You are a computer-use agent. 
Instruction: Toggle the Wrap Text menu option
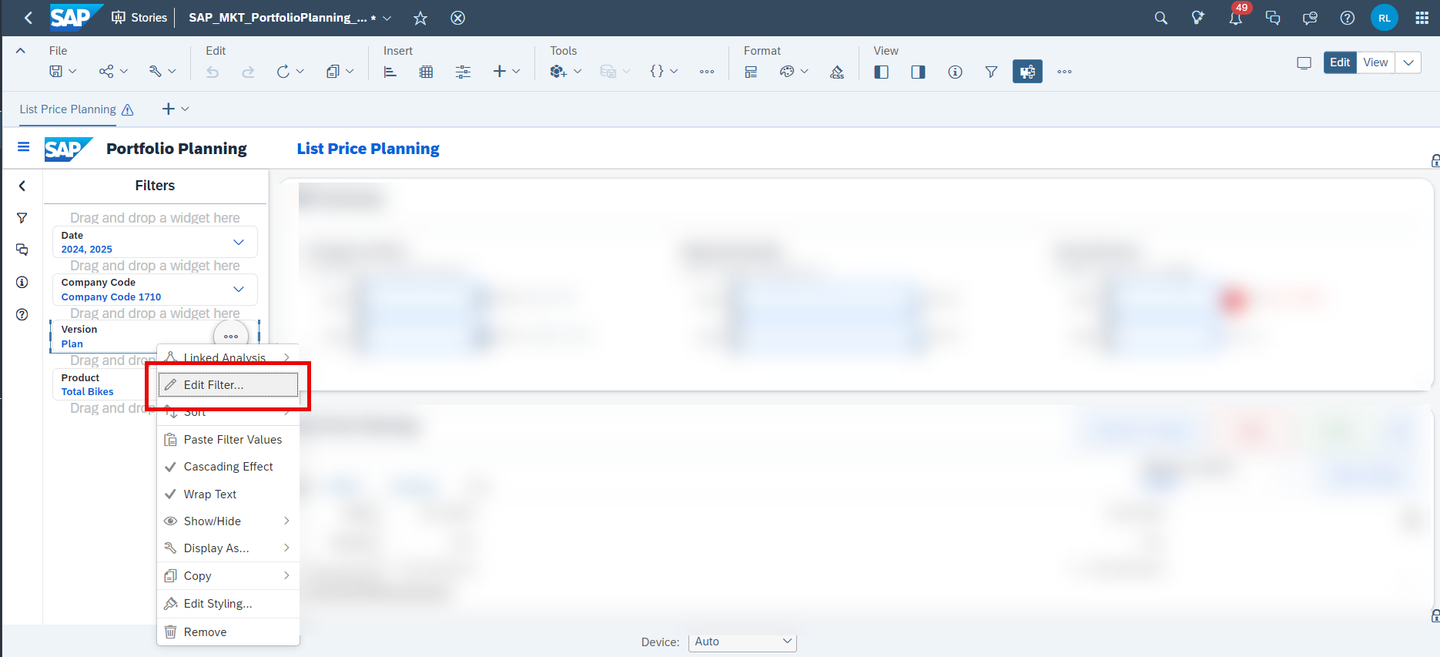228,494
